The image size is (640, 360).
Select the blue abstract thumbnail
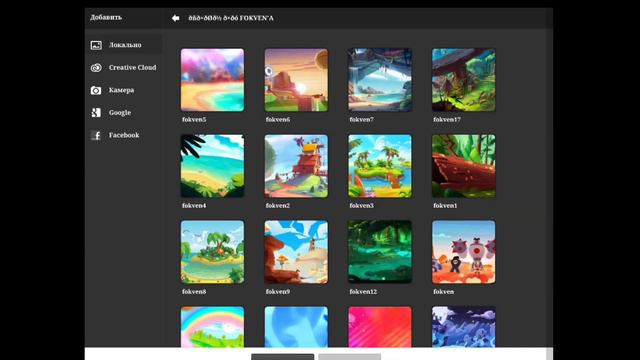pos(296,327)
